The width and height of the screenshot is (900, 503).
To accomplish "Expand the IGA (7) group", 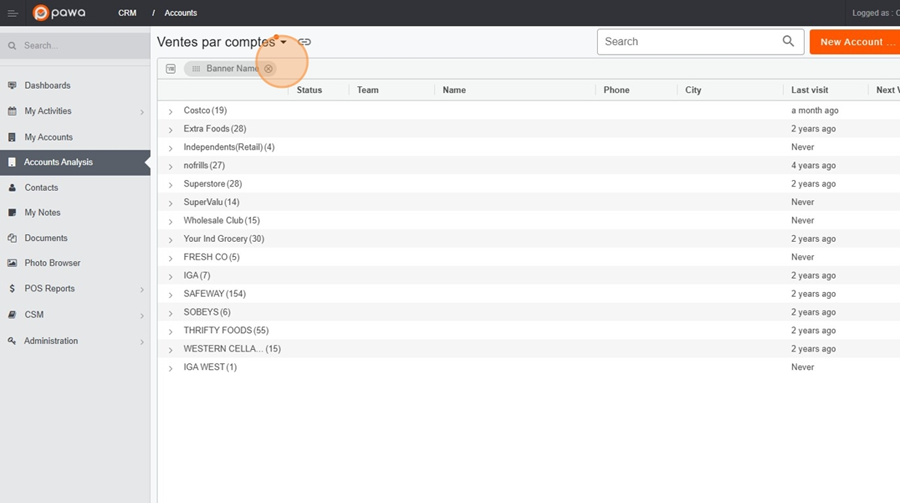I will pyautogui.click(x=170, y=277).
